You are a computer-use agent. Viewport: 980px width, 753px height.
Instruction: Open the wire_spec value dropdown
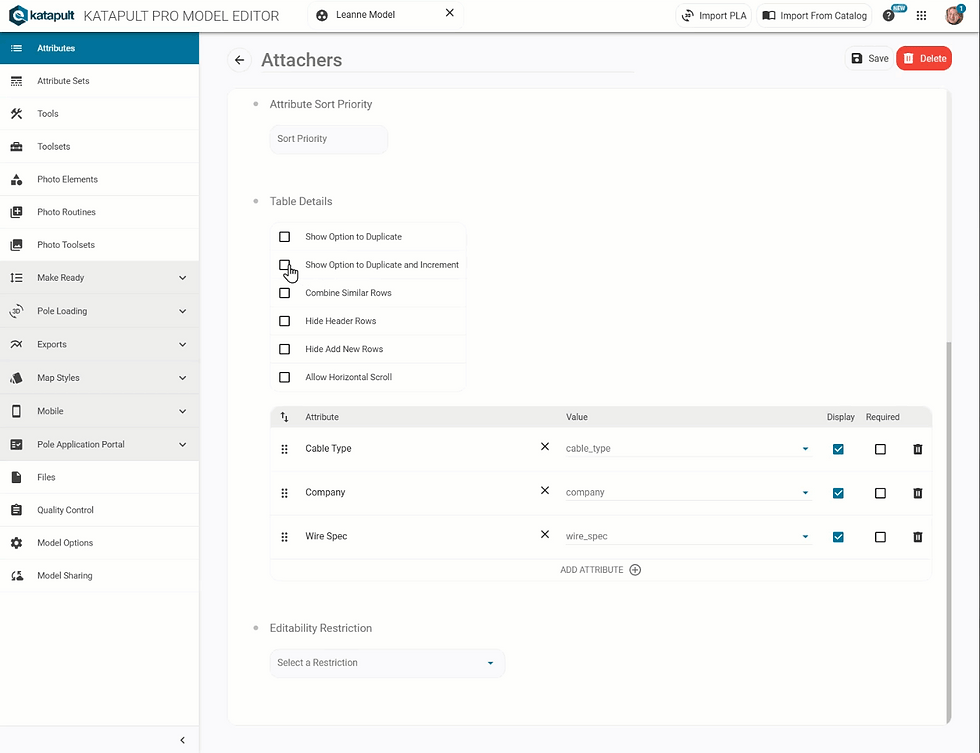[x=688, y=536]
